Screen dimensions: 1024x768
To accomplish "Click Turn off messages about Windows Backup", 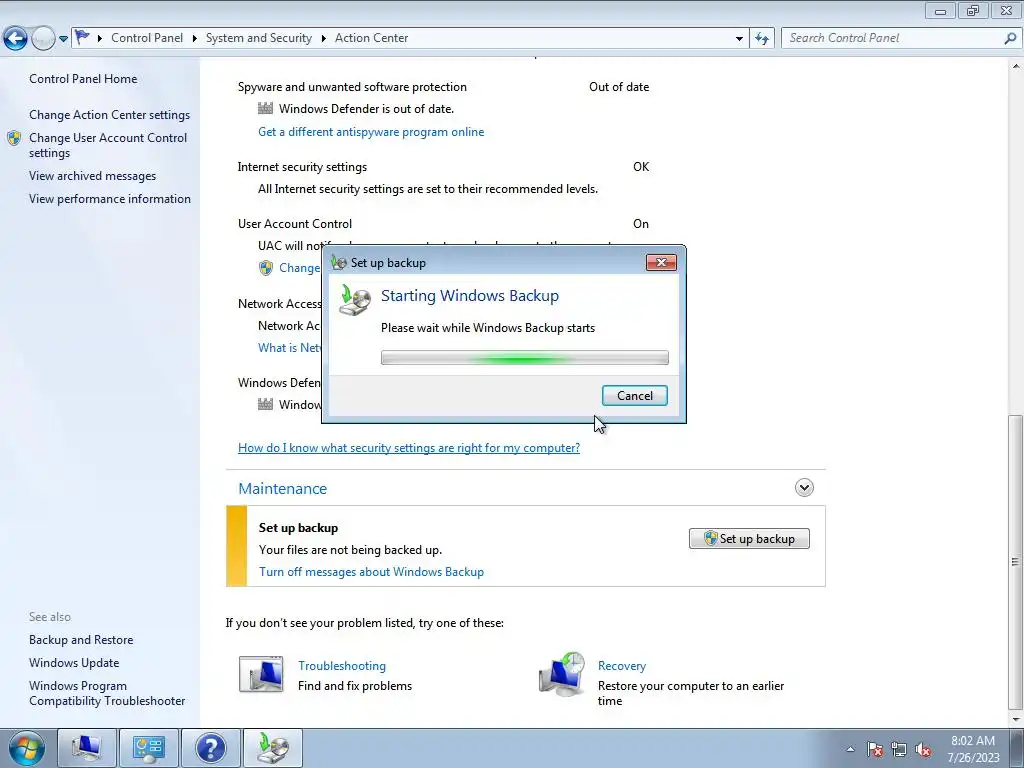I will click(x=371, y=571).
